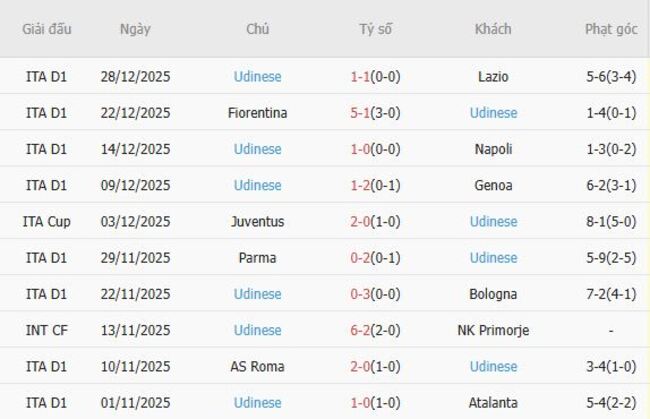650x419 pixels.
Task: Click Udinese link in the Napoli match row
Action: tap(257, 149)
